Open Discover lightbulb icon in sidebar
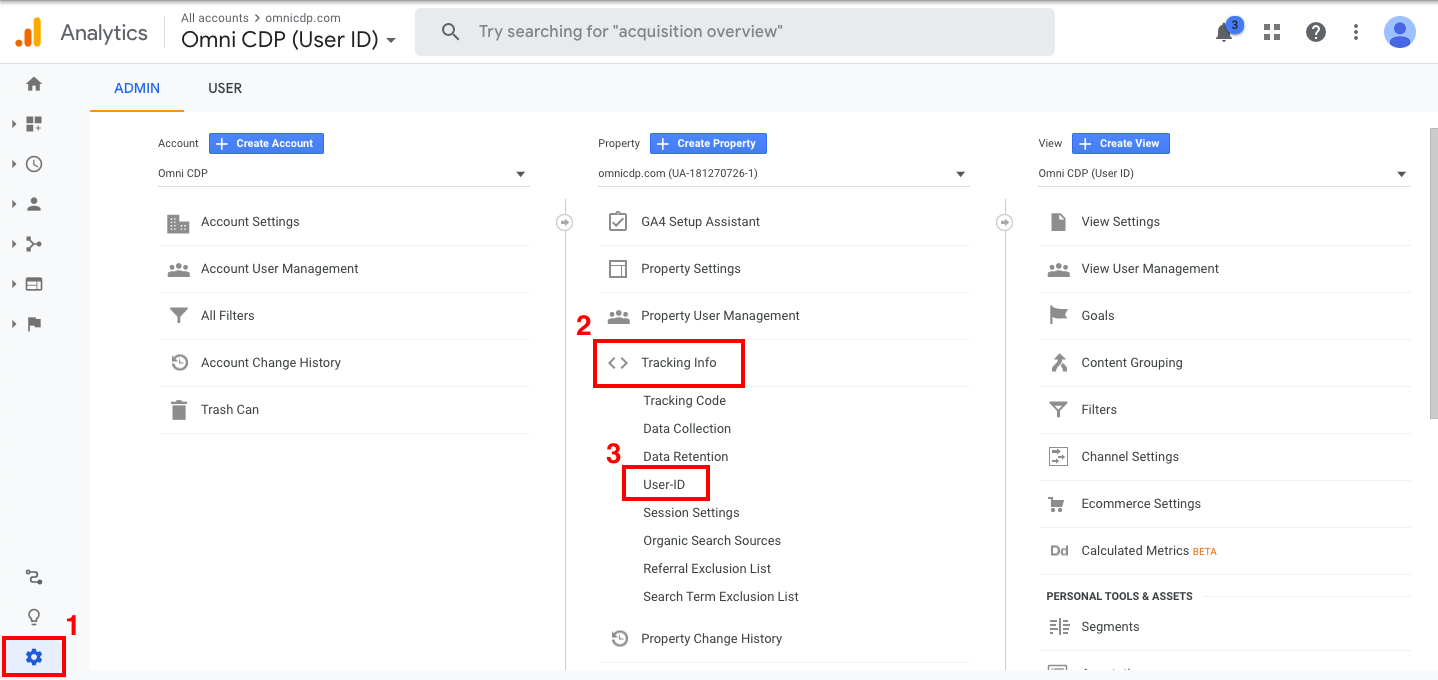 pyautogui.click(x=34, y=617)
